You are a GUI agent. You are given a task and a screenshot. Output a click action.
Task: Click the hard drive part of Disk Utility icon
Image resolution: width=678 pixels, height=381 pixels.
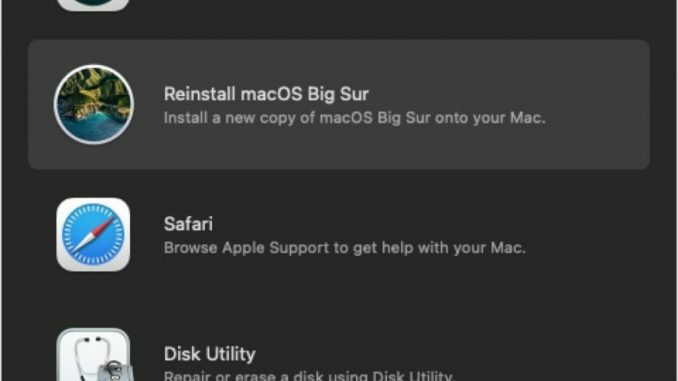(x=115, y=371)
